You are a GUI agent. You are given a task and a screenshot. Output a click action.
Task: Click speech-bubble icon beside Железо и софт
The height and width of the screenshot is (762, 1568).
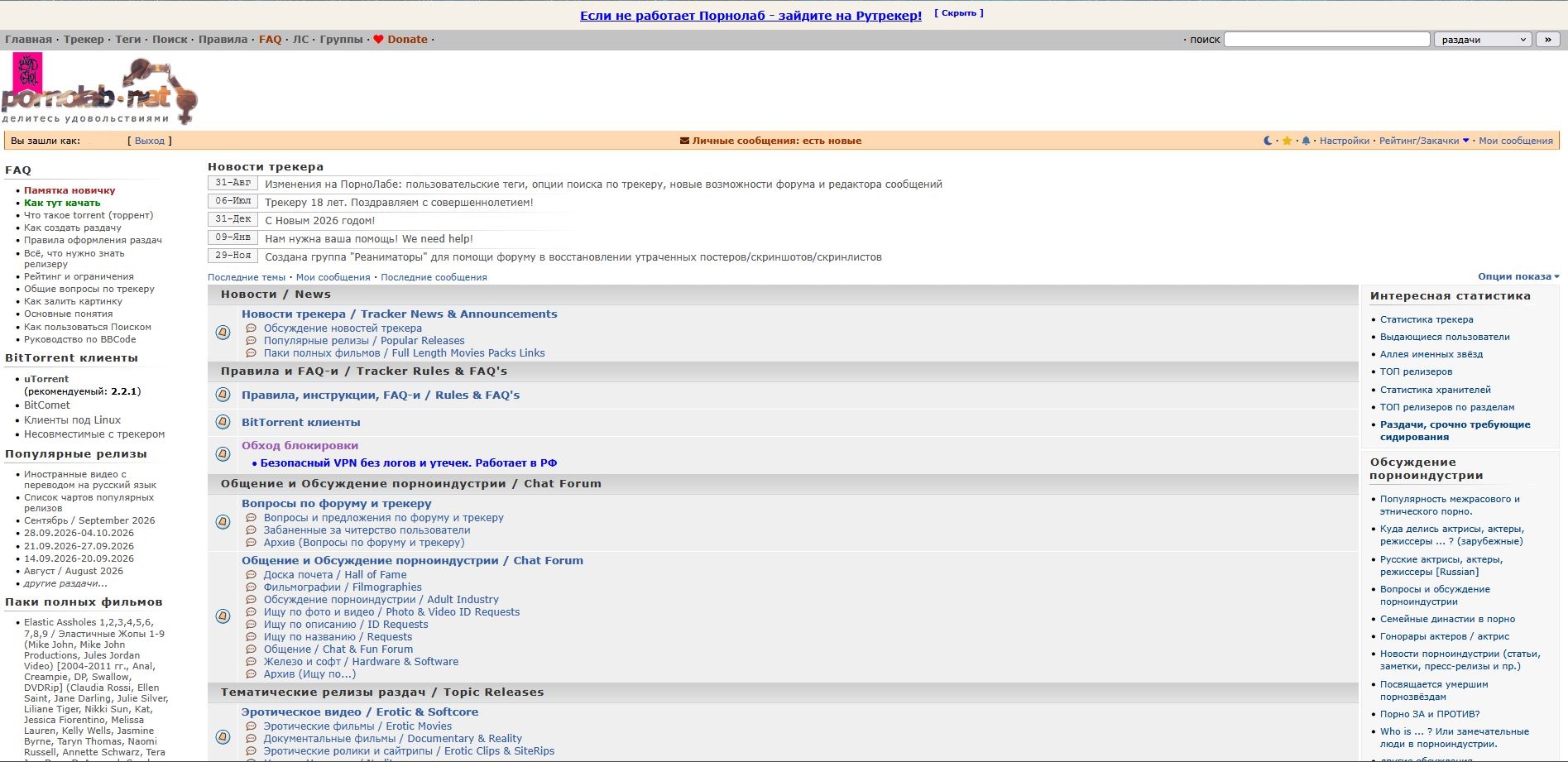click(251, 662)
